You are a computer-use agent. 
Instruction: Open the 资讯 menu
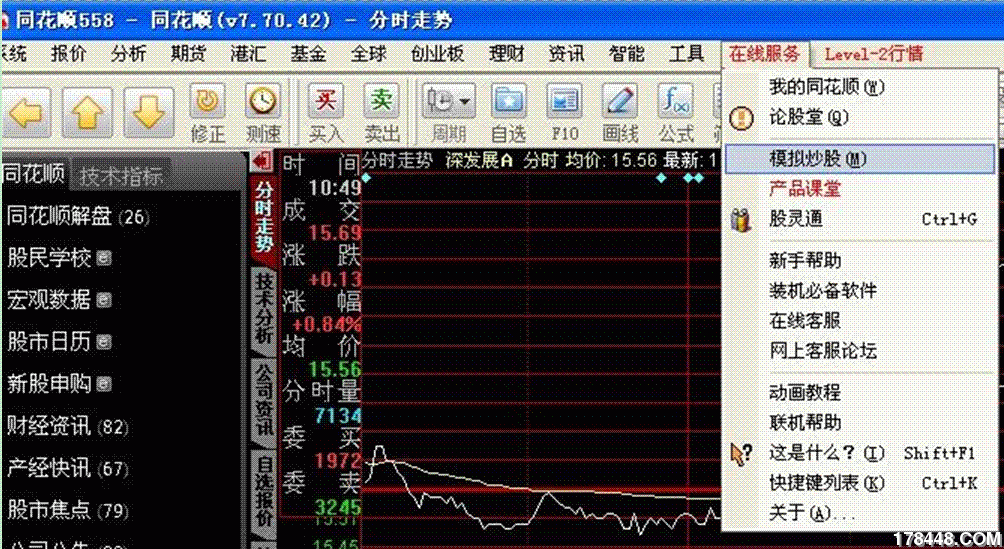566,54
